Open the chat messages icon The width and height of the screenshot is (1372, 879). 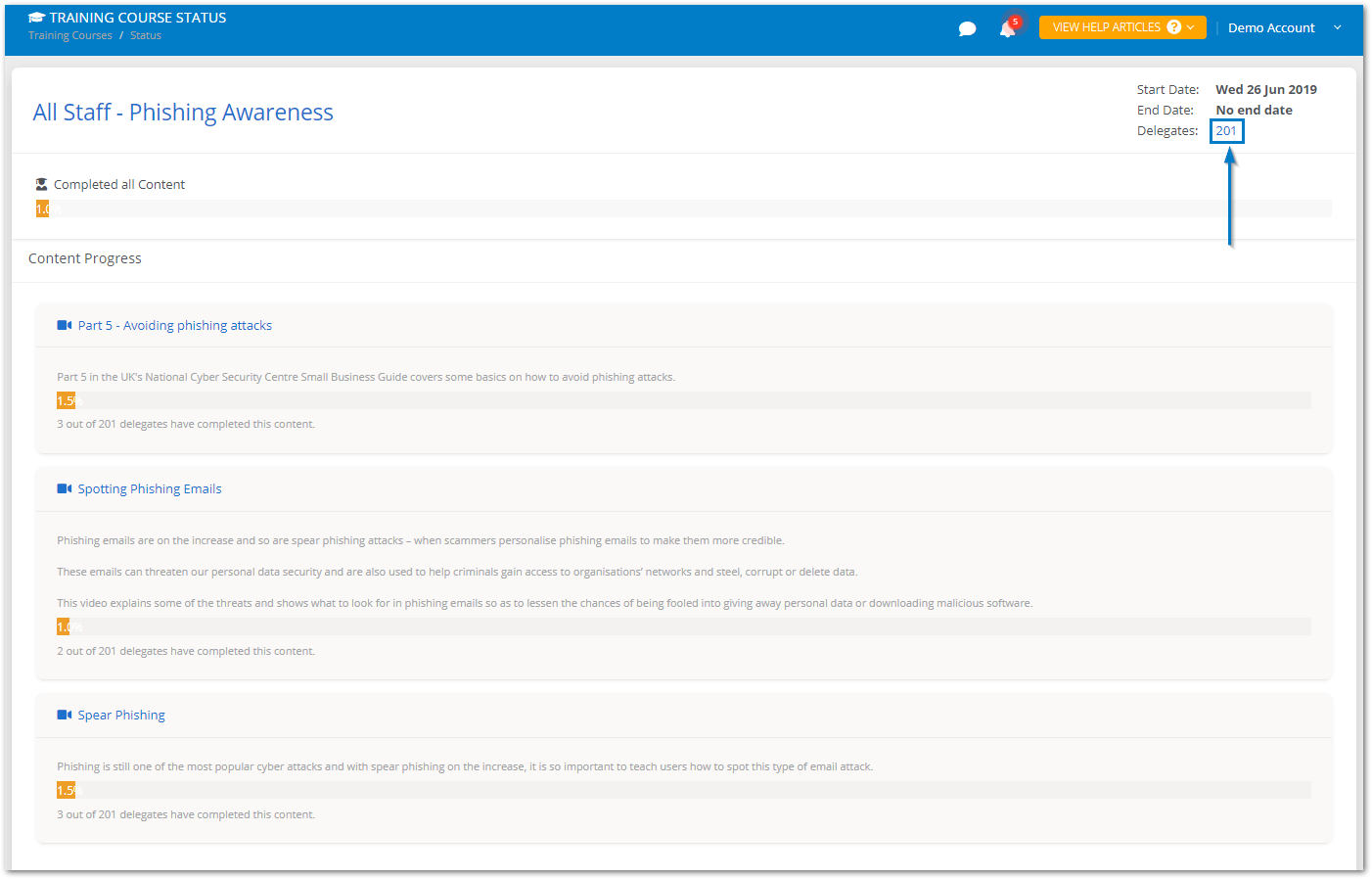pos(967,28)
